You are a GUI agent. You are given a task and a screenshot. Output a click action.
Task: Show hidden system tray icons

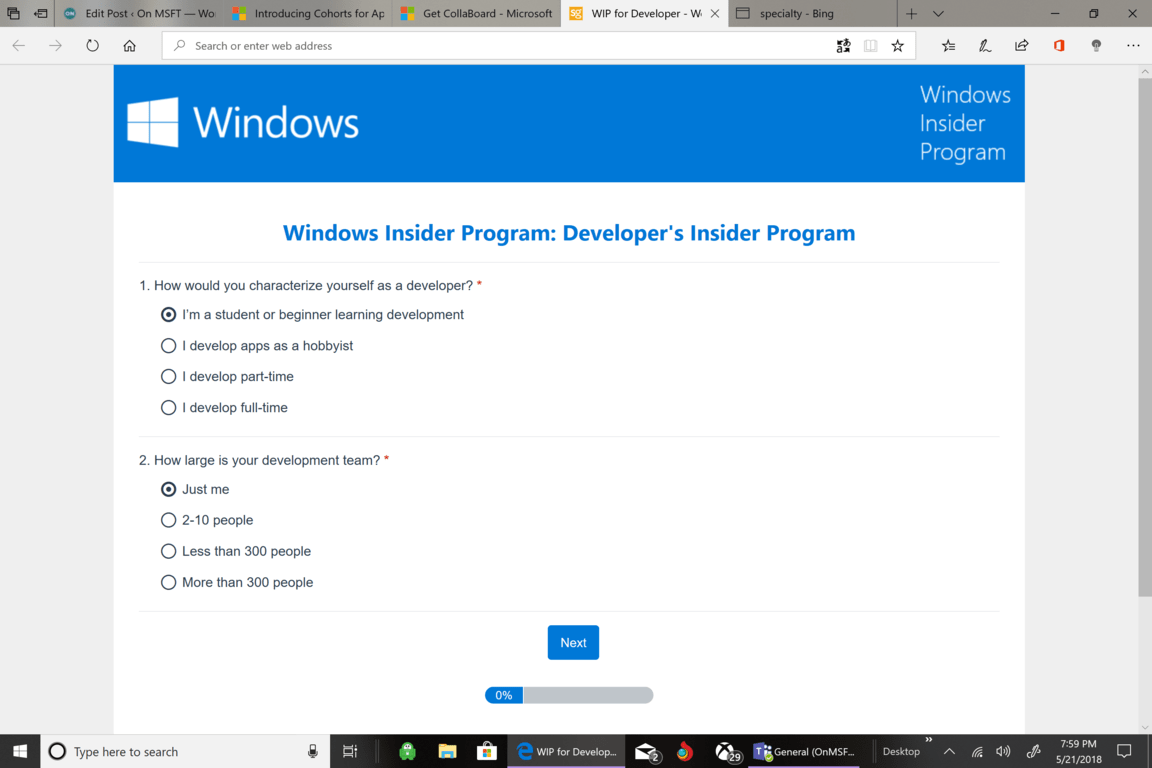pos(949,751)
